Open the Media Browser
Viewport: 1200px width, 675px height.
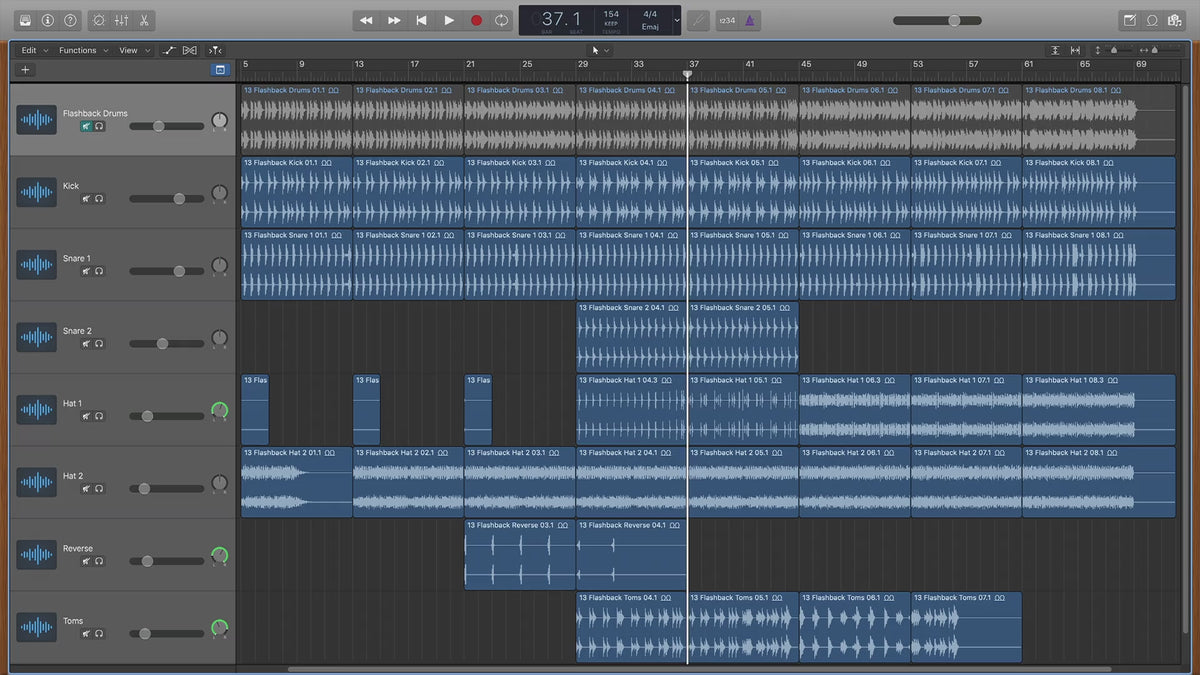coord(1174,20)
